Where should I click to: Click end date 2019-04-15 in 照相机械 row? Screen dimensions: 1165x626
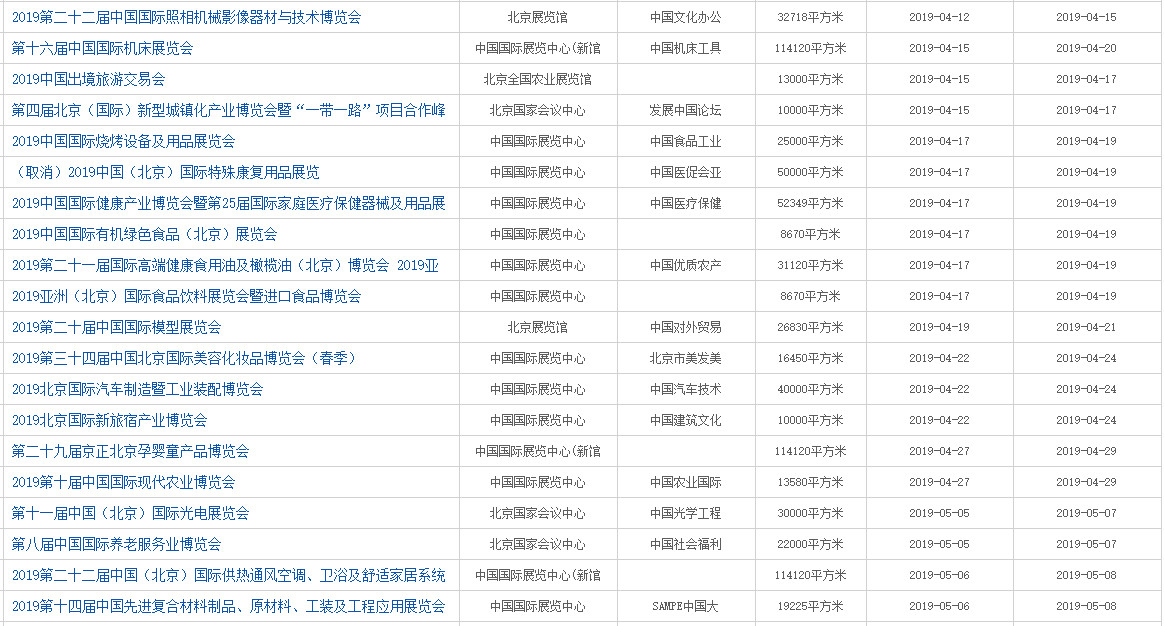point(1086,17)
